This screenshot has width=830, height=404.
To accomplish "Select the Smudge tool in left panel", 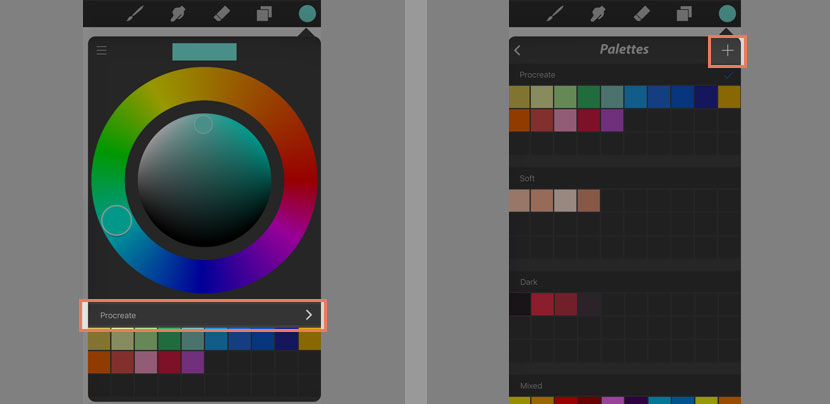I will tap(178, 13).
